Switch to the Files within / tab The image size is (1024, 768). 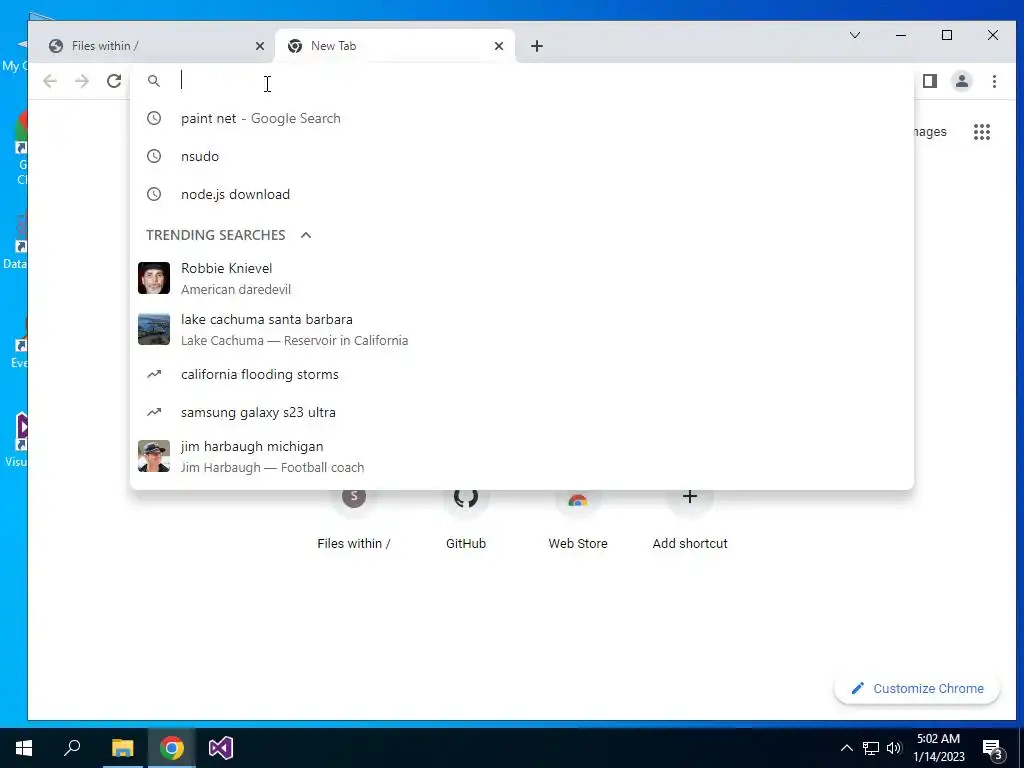pos(152,46)
